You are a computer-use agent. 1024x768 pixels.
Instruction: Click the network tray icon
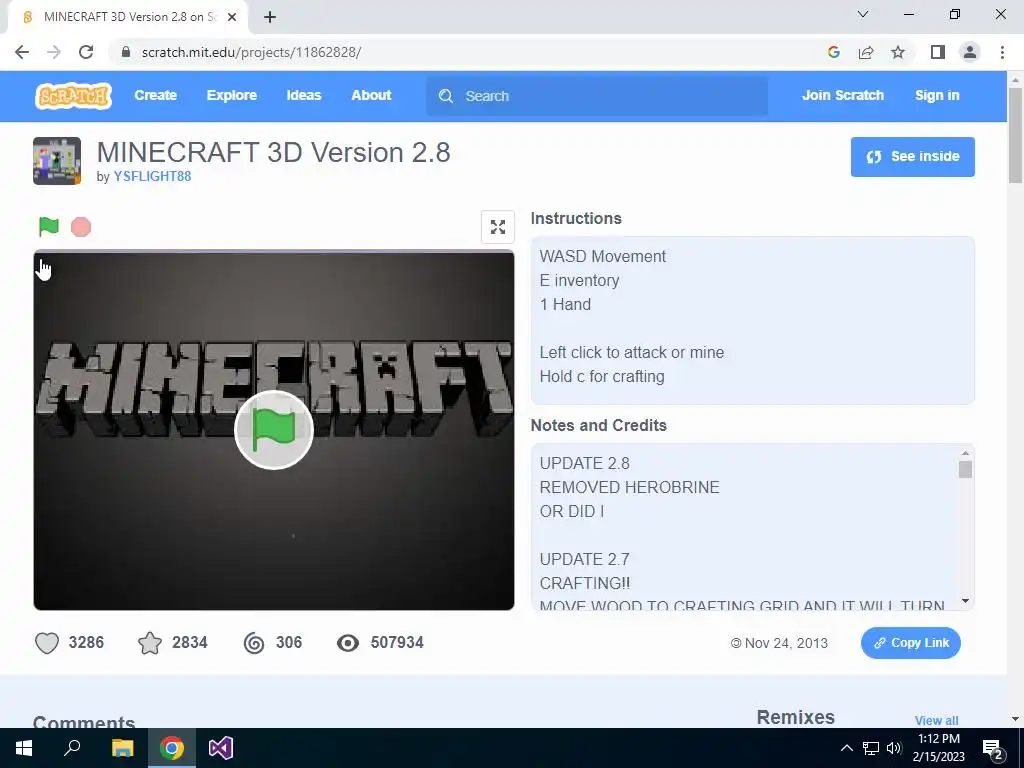click(x=871, y=748)
